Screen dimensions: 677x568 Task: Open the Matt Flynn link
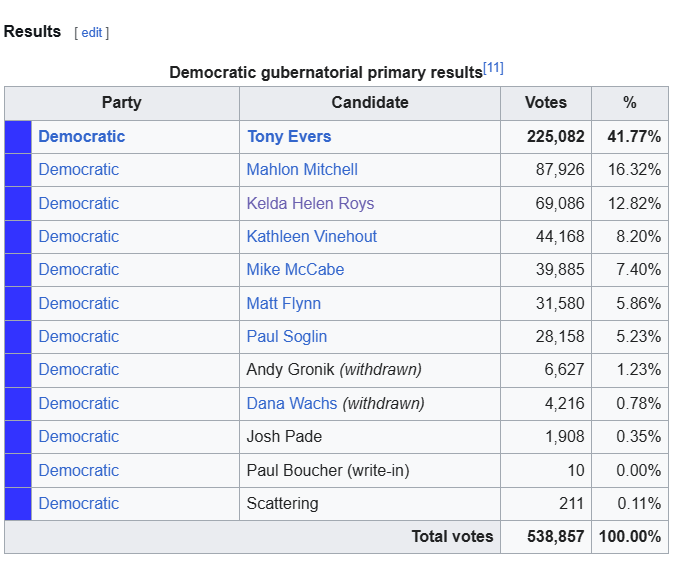pos(283,303)
